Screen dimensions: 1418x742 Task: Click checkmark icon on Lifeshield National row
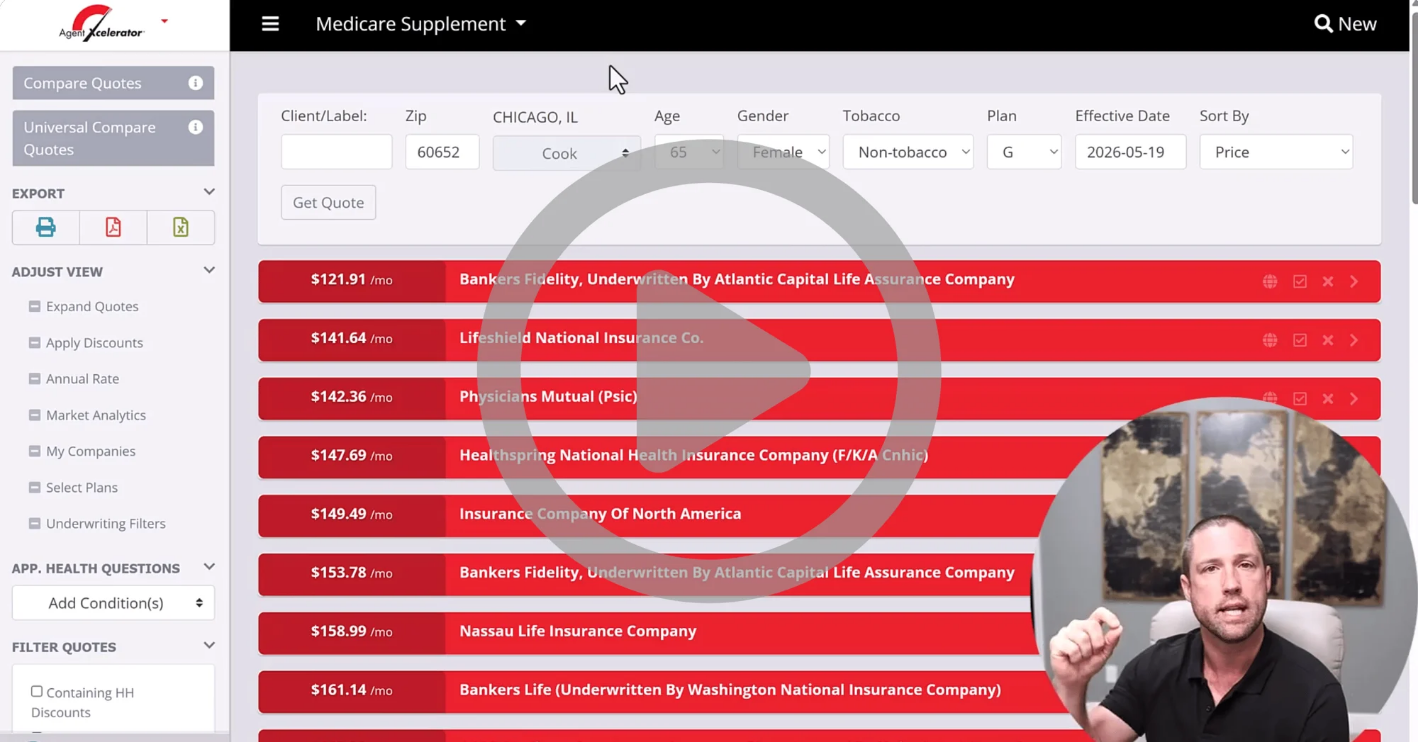tap(1300, 340)
